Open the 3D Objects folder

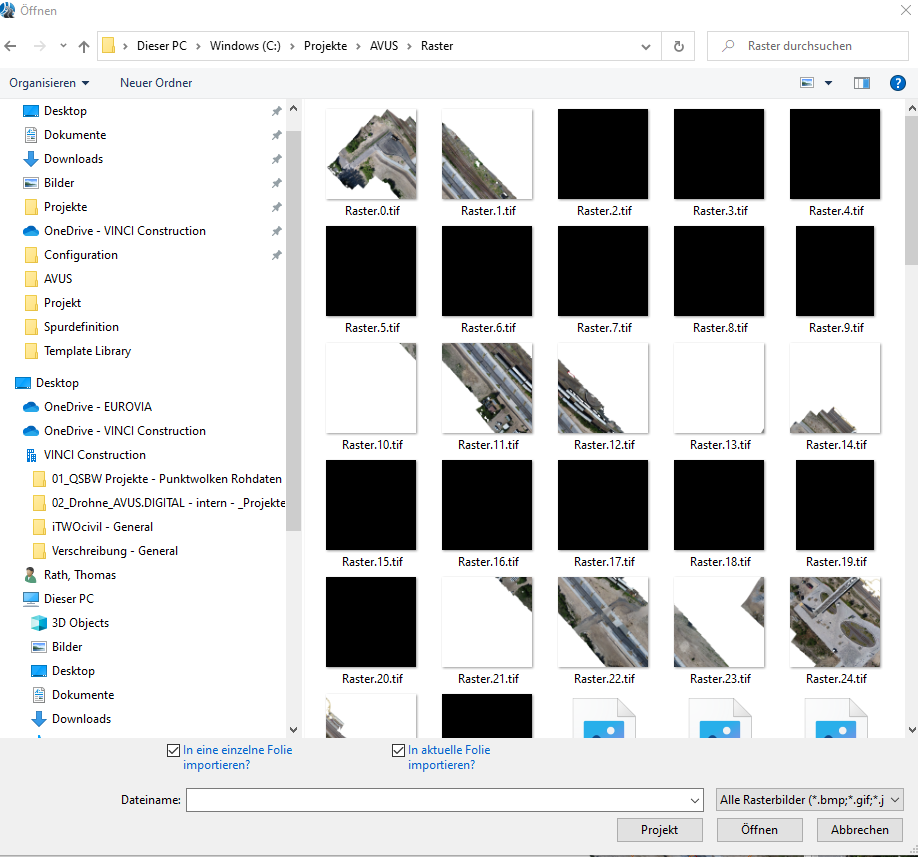click(x=80, y=623)
